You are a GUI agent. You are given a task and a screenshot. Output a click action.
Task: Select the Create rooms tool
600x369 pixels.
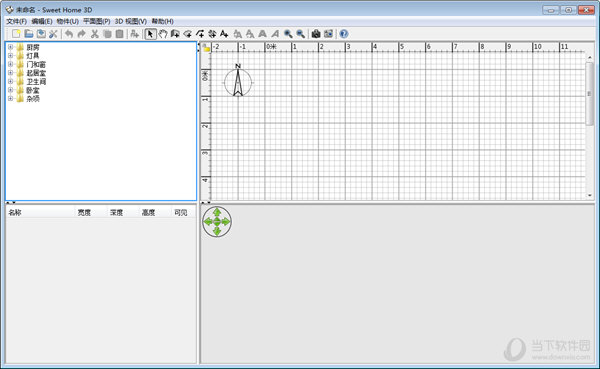point(188,34)
